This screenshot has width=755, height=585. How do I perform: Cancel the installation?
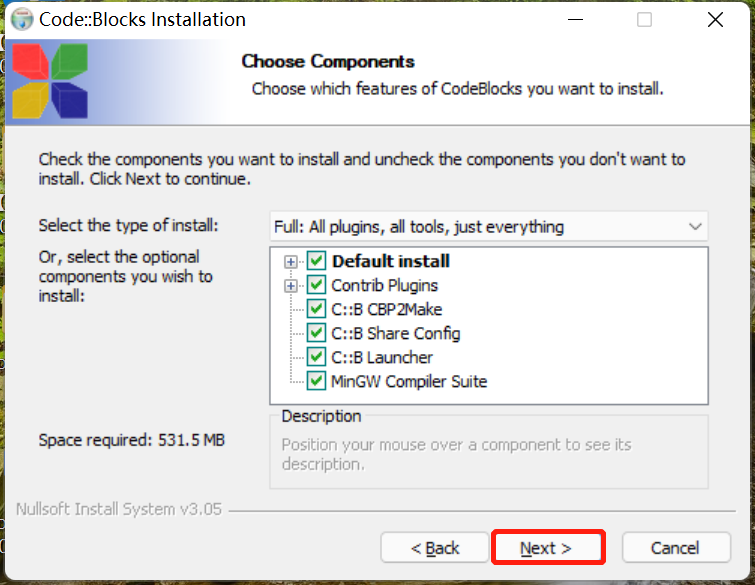(x=675, y=548)
